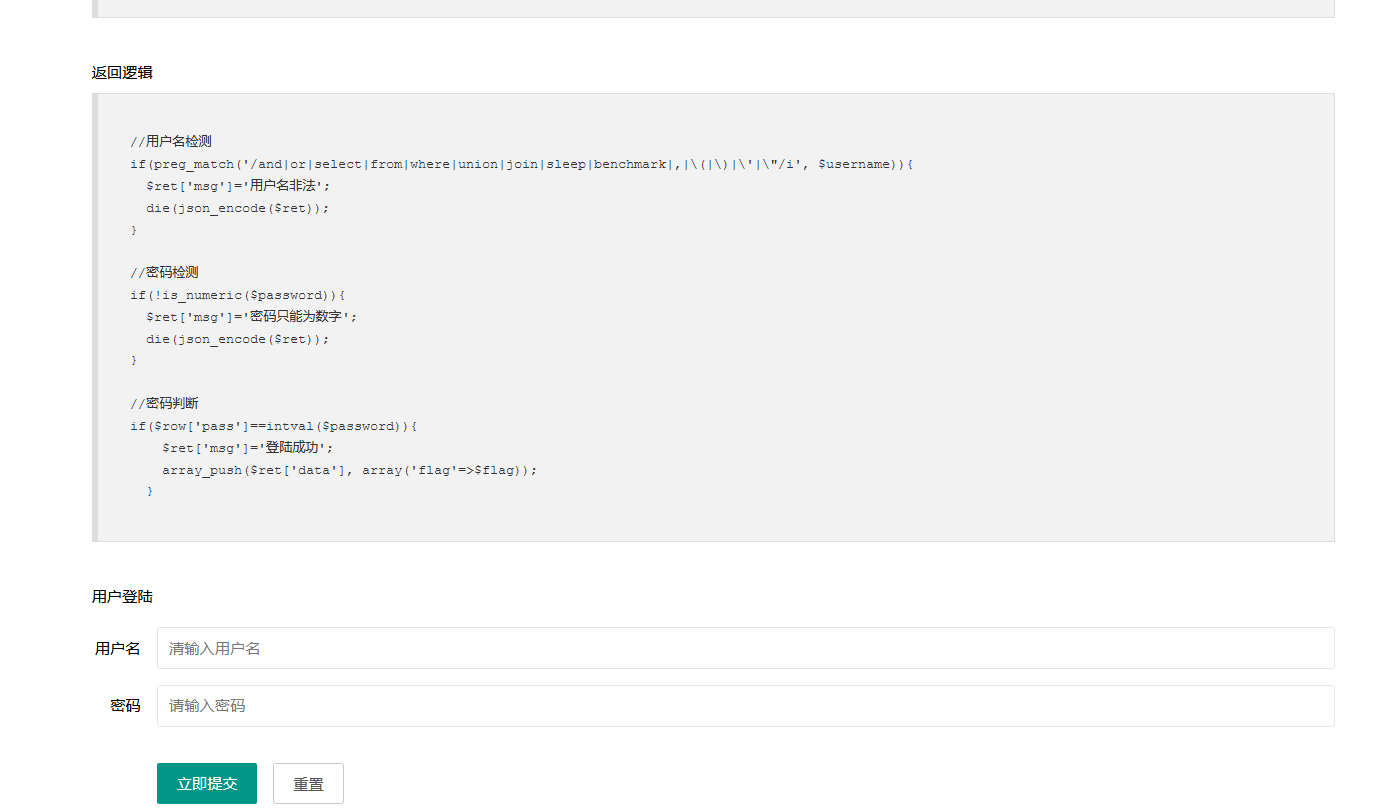Reset the form with 重置 button

308,784
